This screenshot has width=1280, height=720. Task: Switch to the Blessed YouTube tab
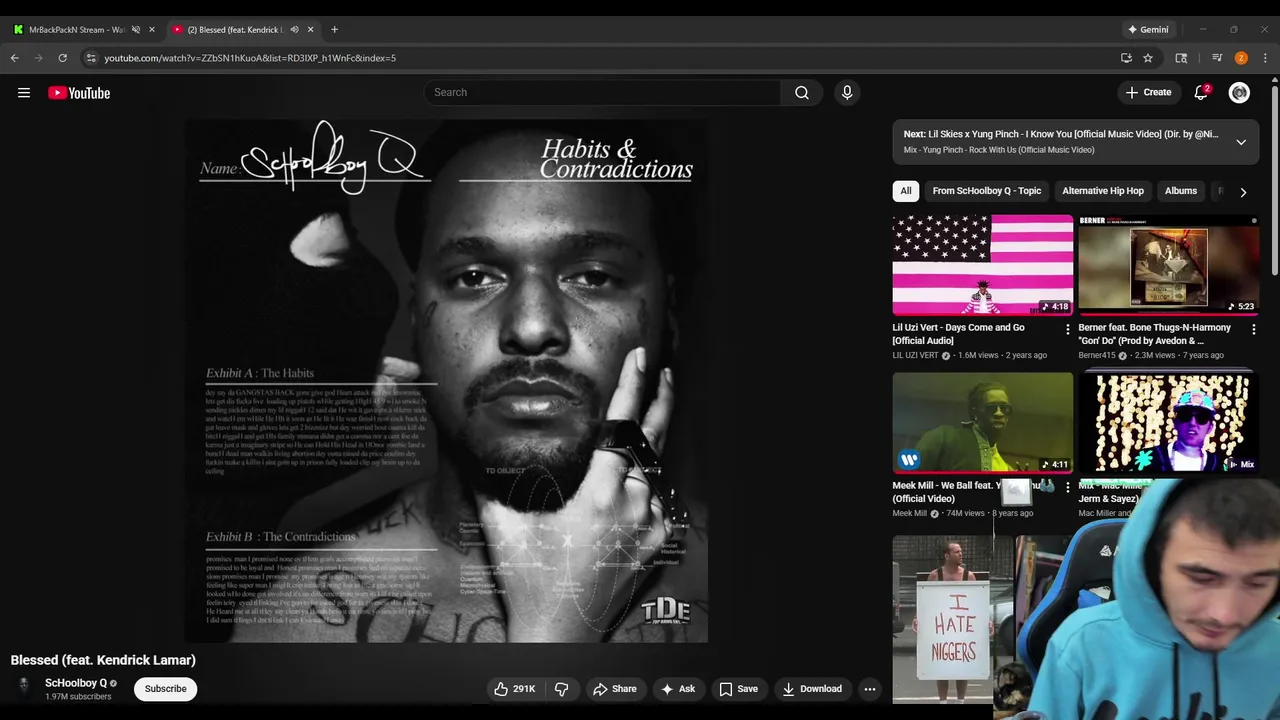click(x=236, y=29)
